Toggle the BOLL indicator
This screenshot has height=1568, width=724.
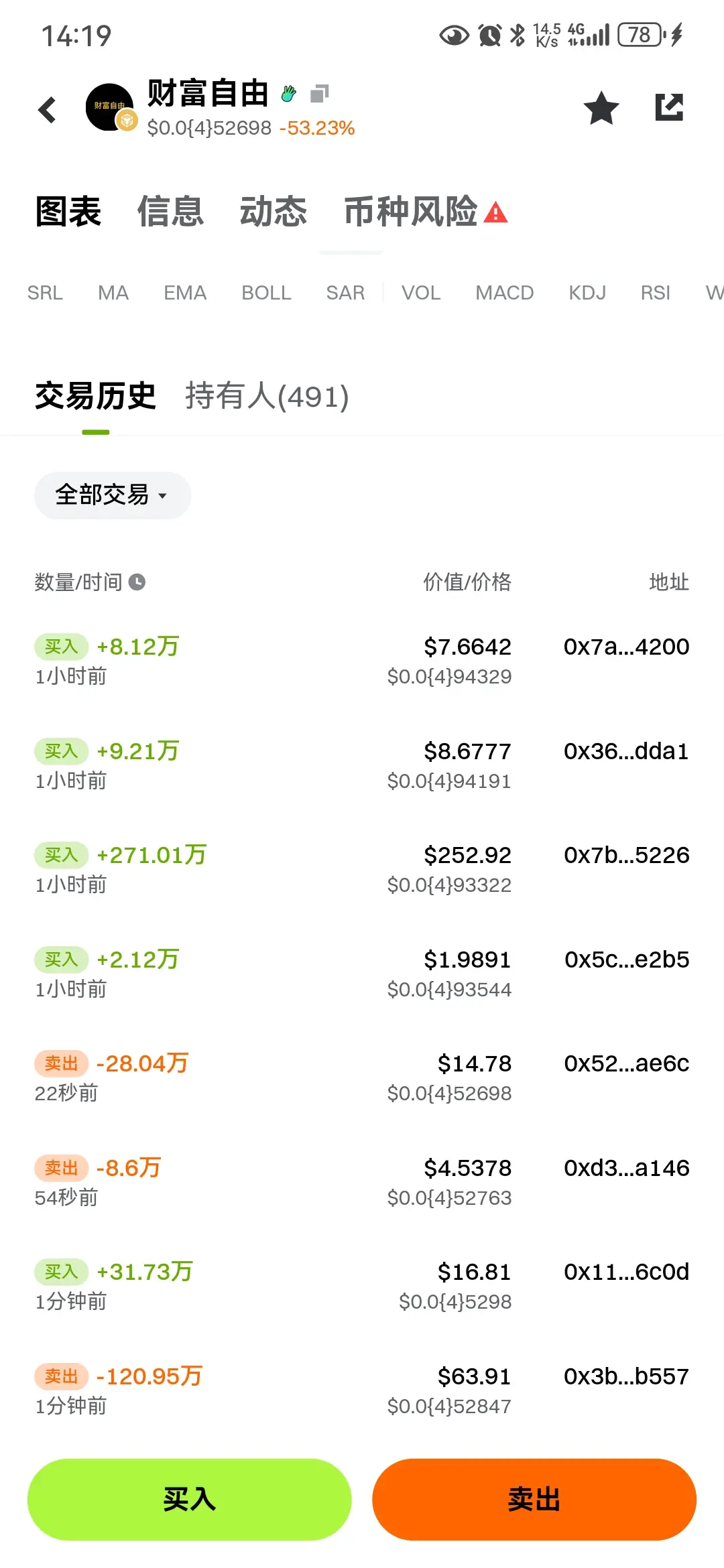266,293
